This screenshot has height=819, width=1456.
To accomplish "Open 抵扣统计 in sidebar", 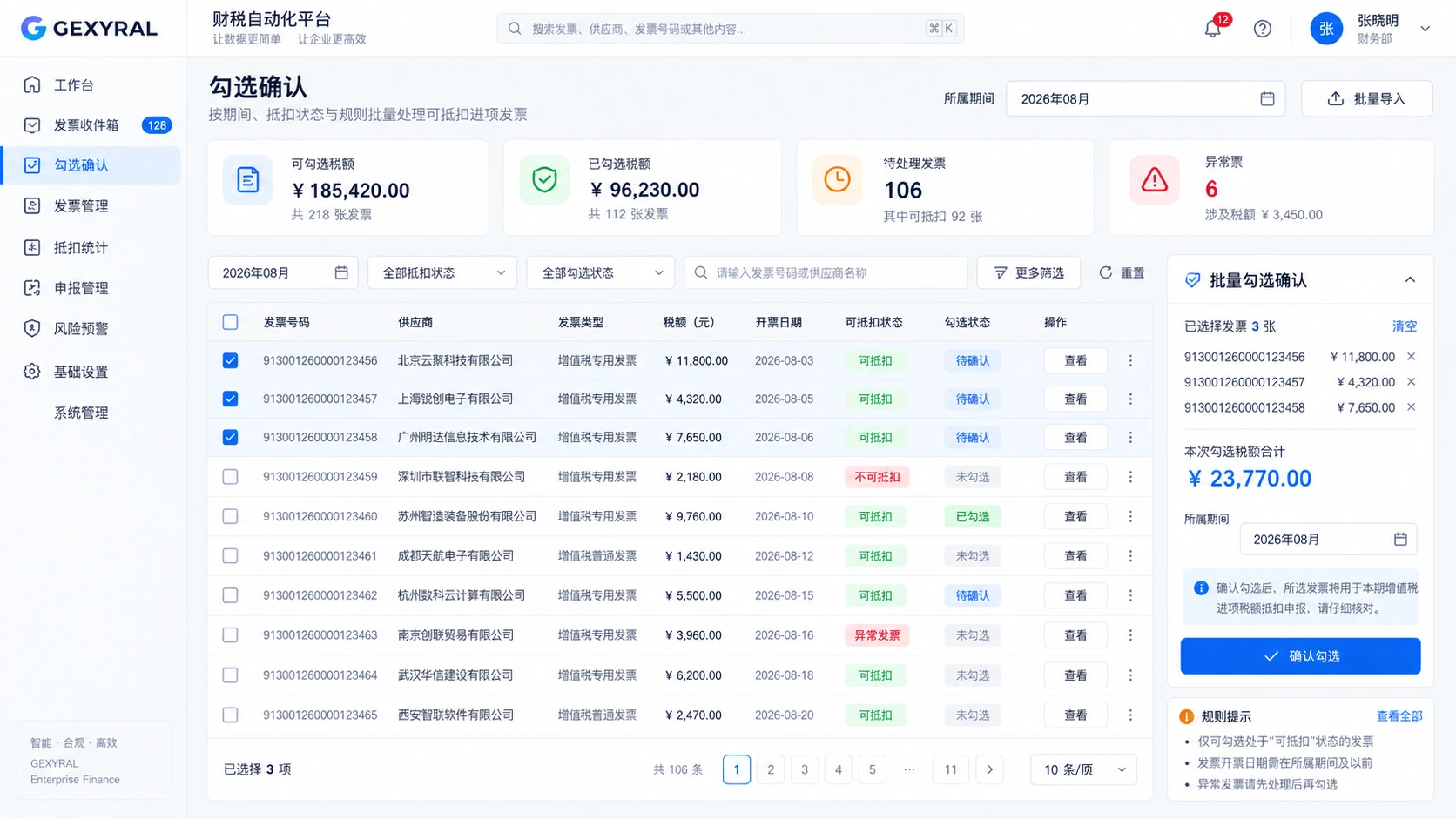I will (x=91, y=248).
